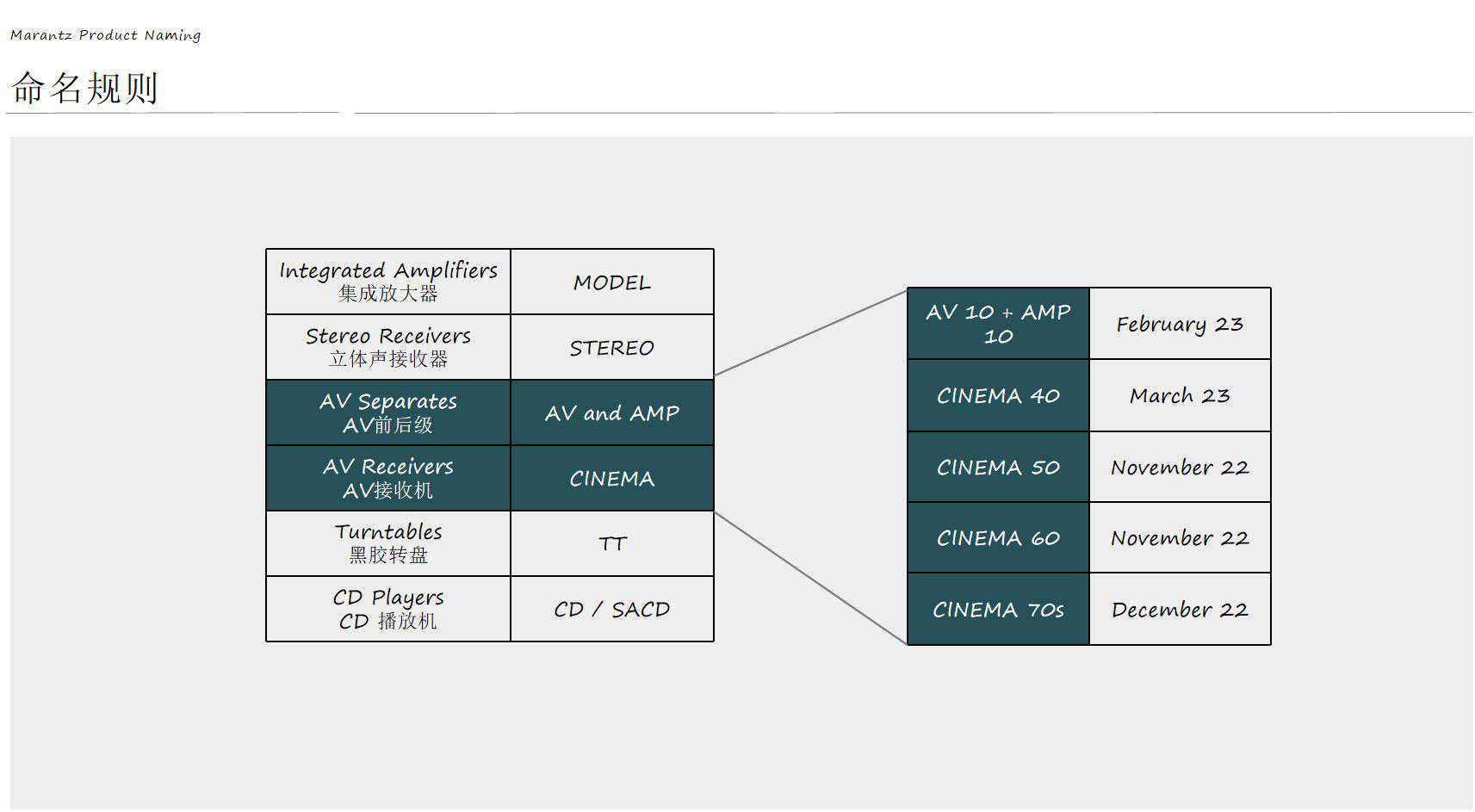Select the CINEMA naming cell
Screen dimensions: 1475x812
point(611,479)
